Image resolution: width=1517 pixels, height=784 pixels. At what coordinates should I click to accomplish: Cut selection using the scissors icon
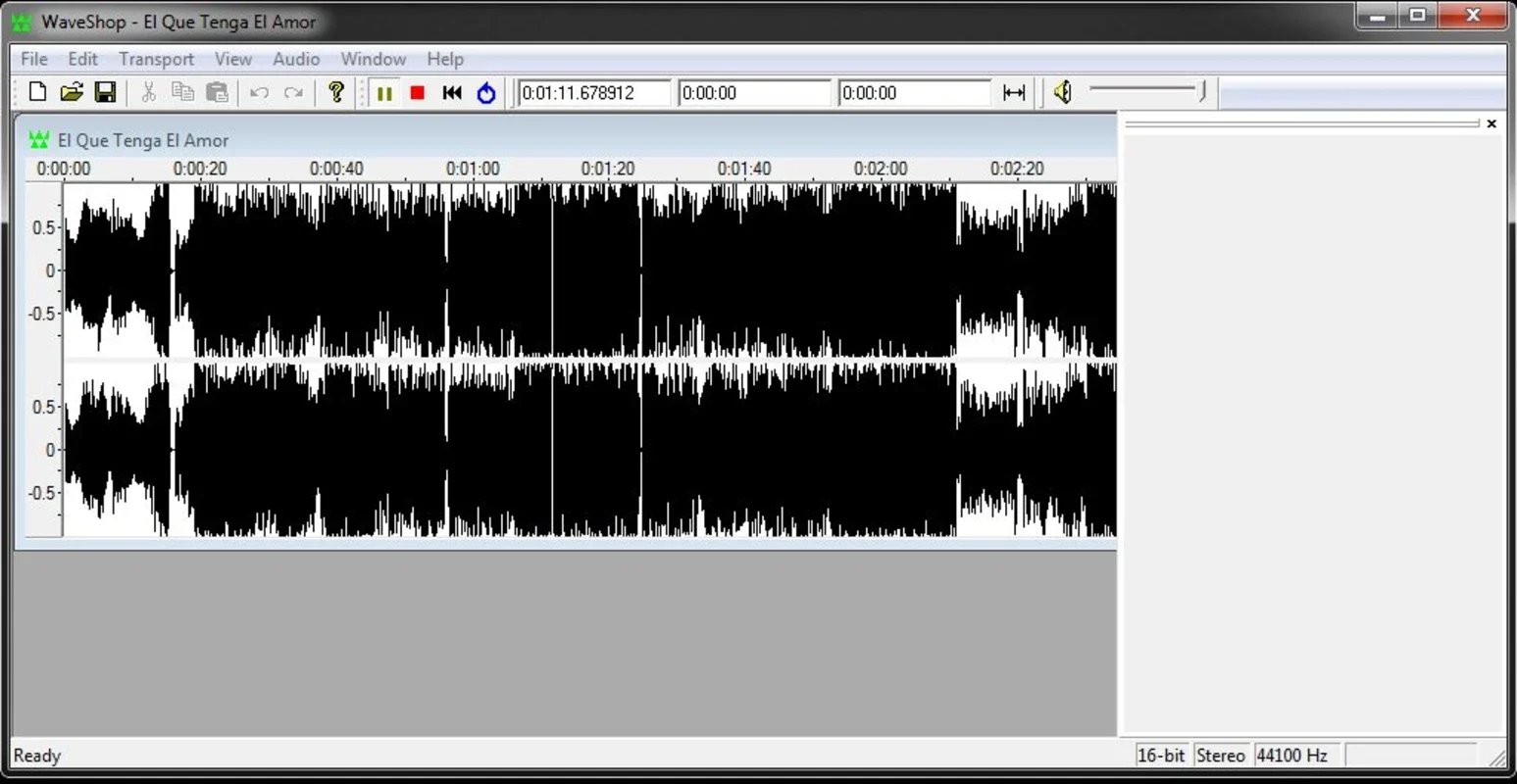[148, 92]
